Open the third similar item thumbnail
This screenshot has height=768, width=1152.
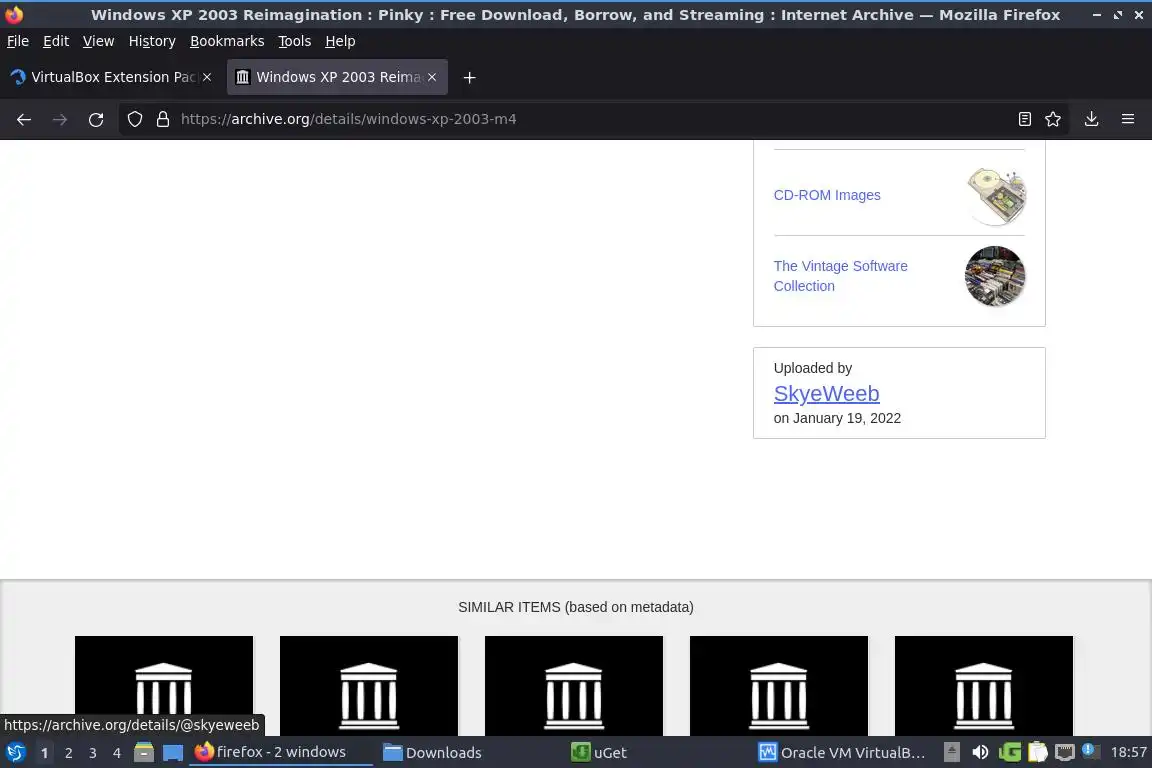point(574,686)
